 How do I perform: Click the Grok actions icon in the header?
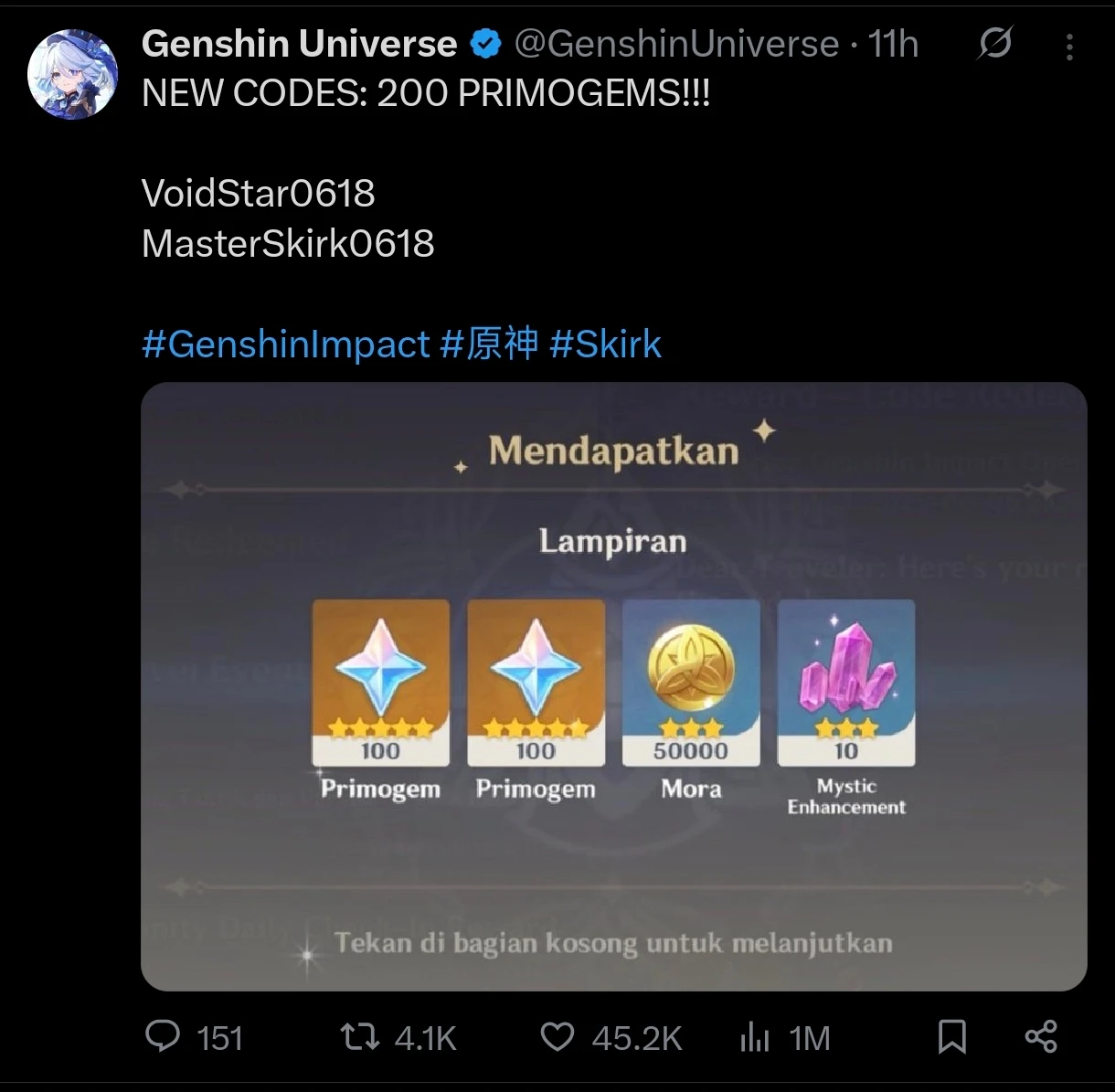[x=995, y=43]
